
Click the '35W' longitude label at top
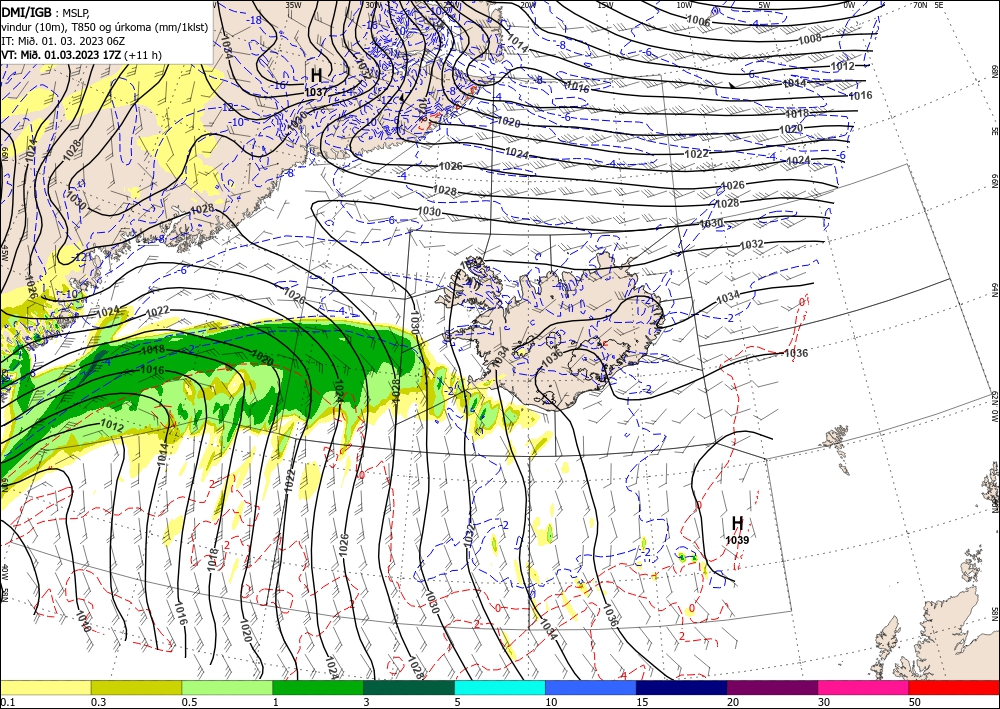[293, 5]
